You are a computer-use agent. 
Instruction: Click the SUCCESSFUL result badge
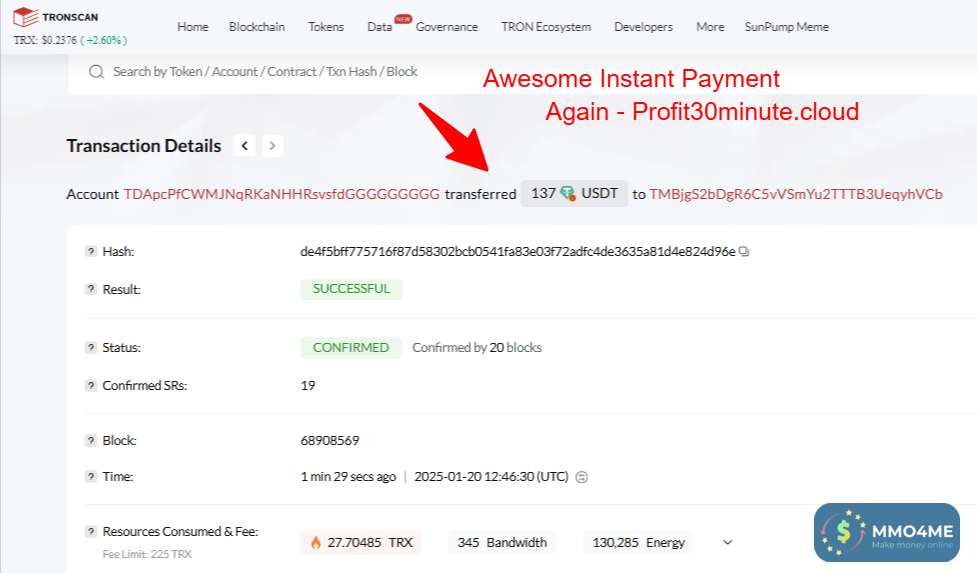tap(351, 289)
